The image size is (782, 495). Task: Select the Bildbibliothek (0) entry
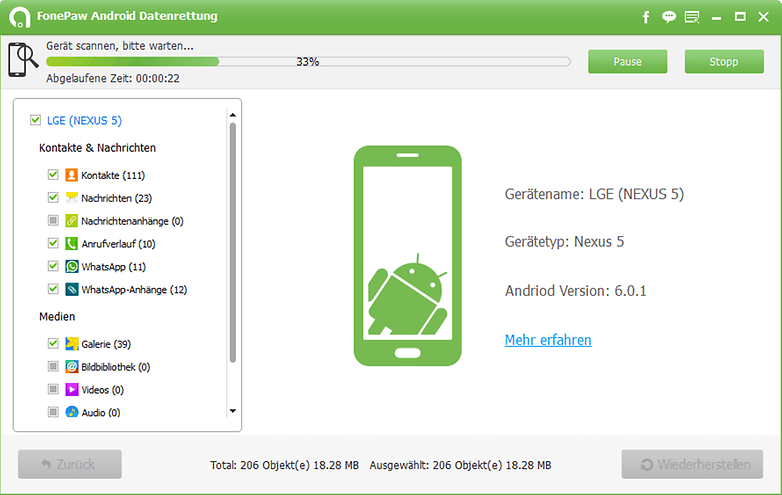(x=116, y=367)
